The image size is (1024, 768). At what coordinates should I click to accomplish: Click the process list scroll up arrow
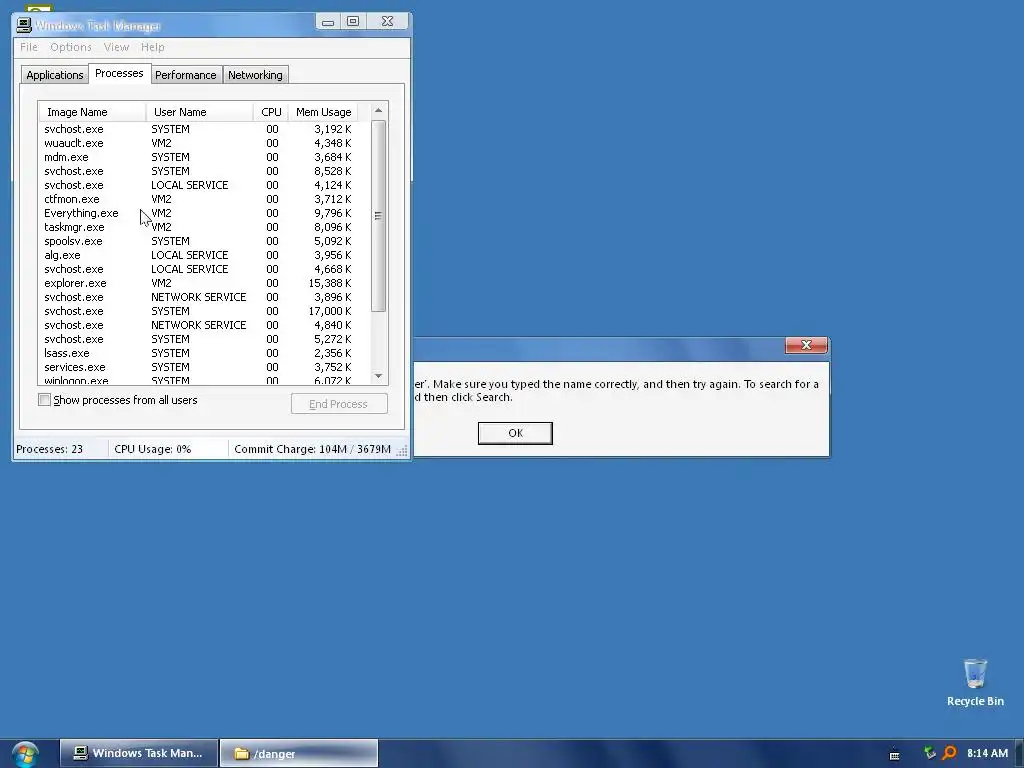[378, 110]
